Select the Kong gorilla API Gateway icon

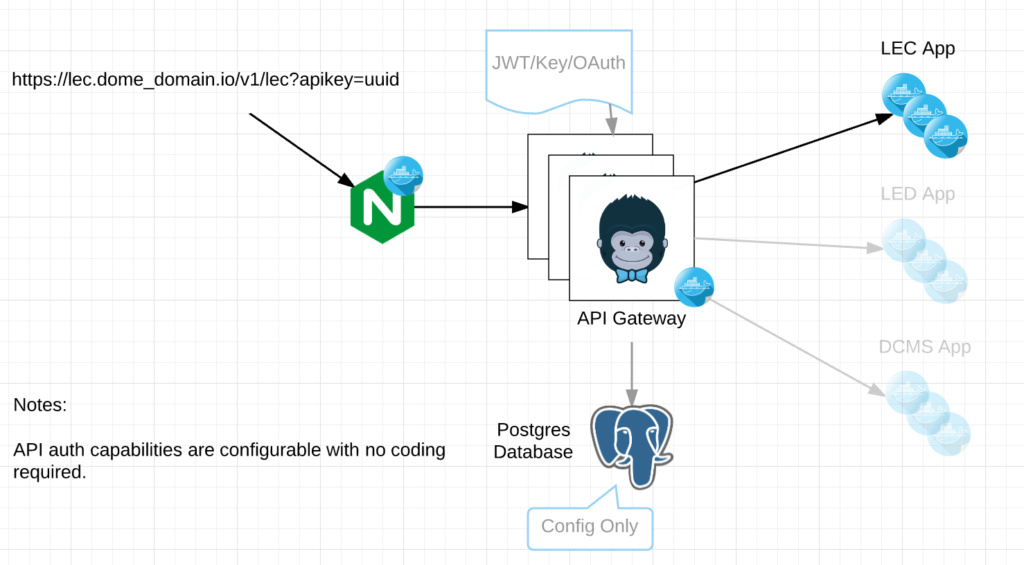click(632, 238)
